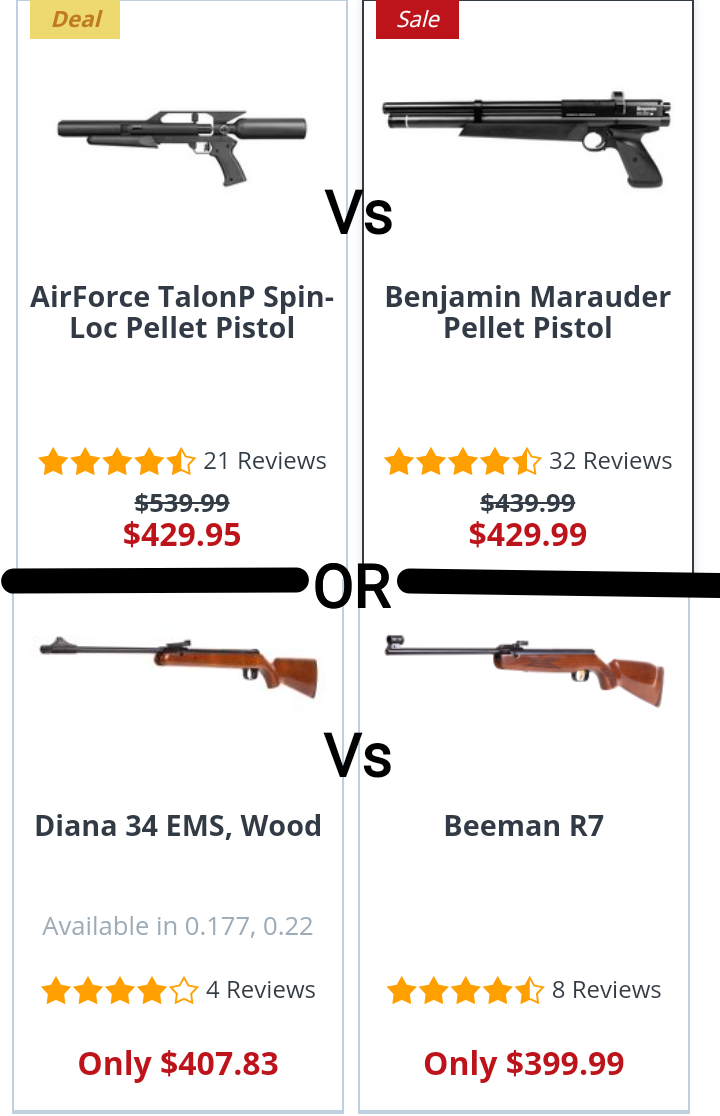Open the Diana 34 EMS, Wood title
The width and height of the screenshot is (720, 1116).
(179, 826)
